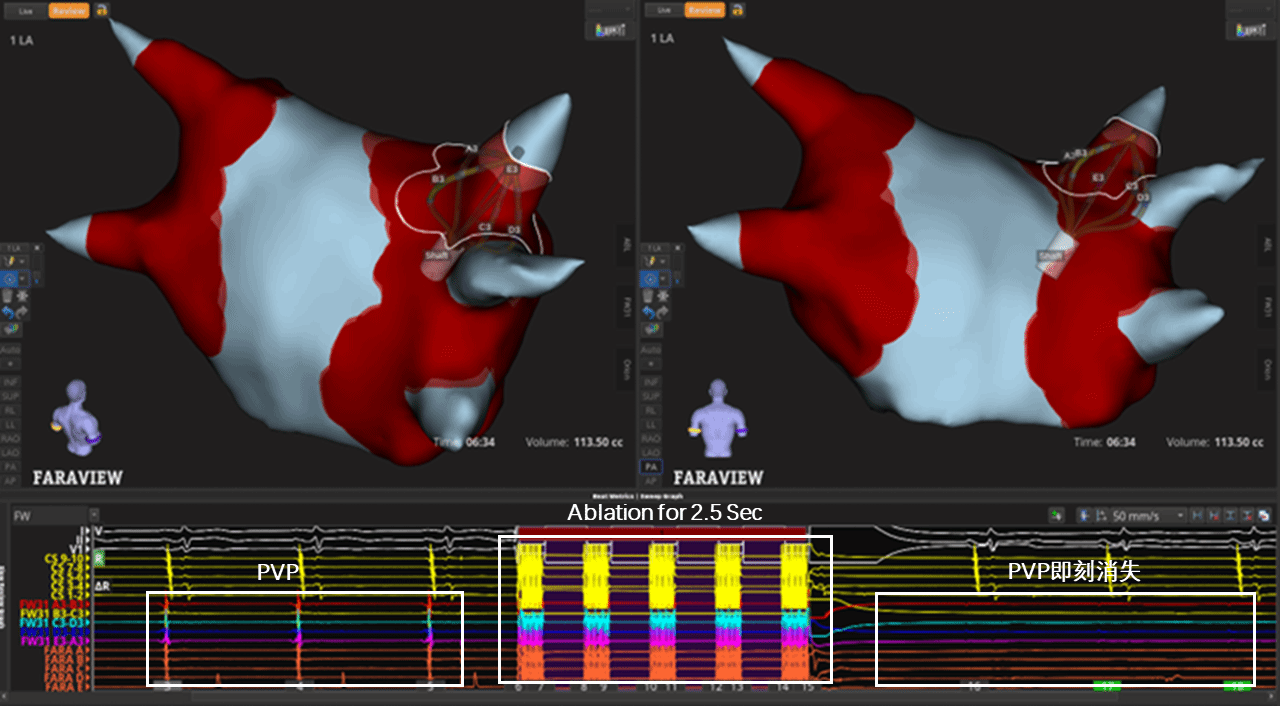Expand the pencil tool dropdown arrow in left toolbar

point(22,262)
